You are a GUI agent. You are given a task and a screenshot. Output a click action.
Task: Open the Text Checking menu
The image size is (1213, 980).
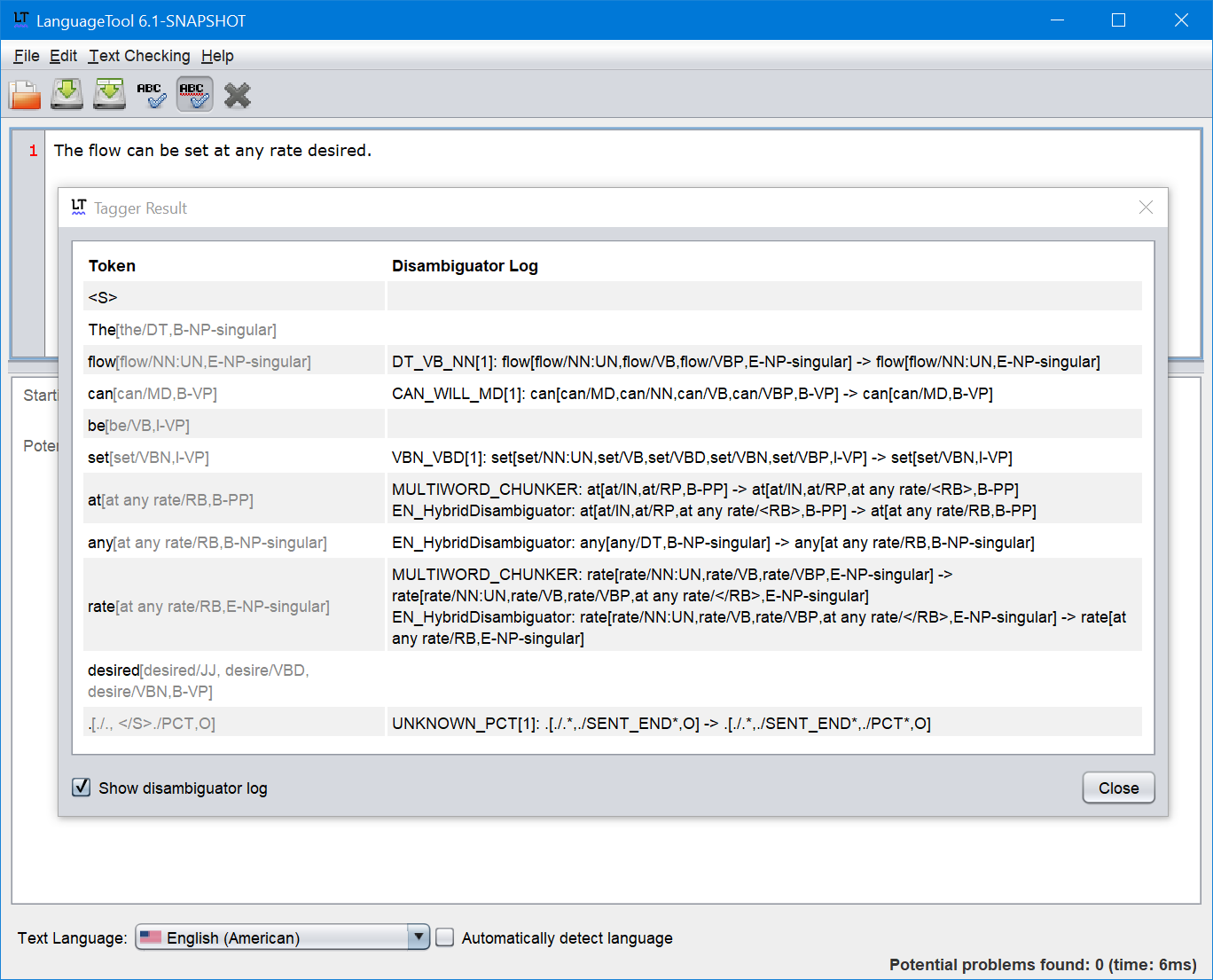pyautogui.click(x=139, y=55)
